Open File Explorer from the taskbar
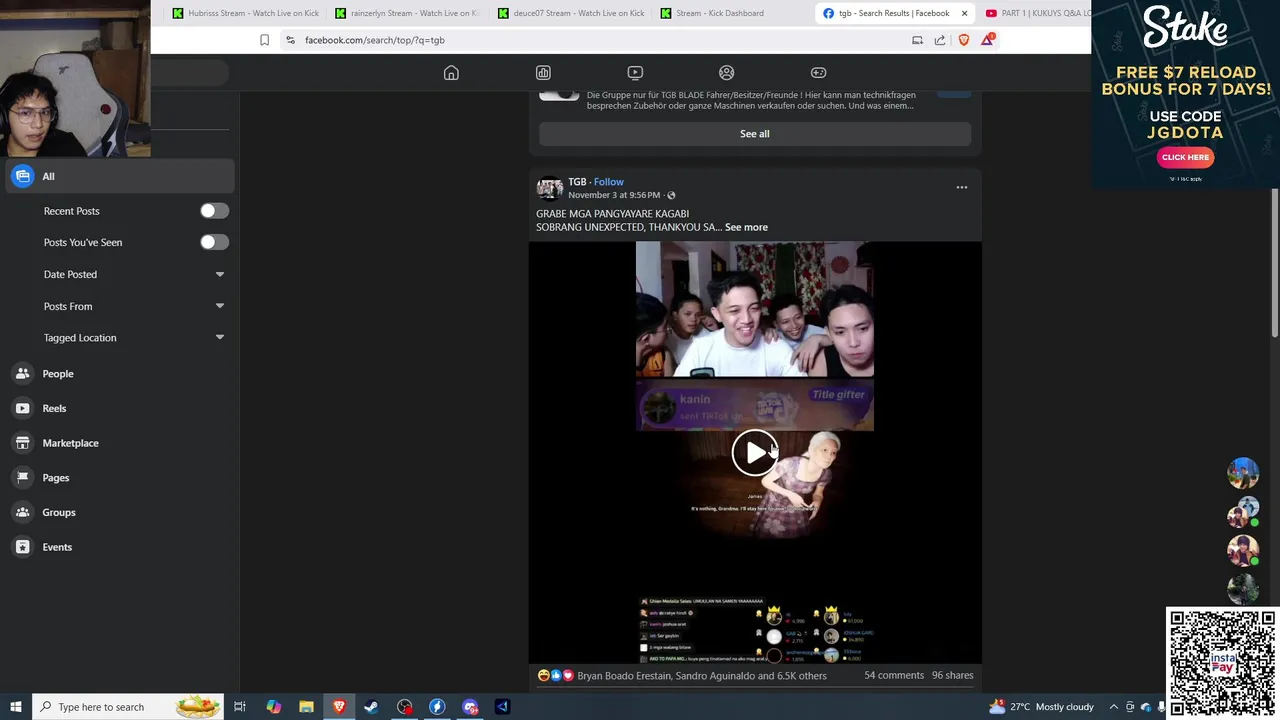The image size is (1280, 720). pyautogui.click(x=306, y=707)
